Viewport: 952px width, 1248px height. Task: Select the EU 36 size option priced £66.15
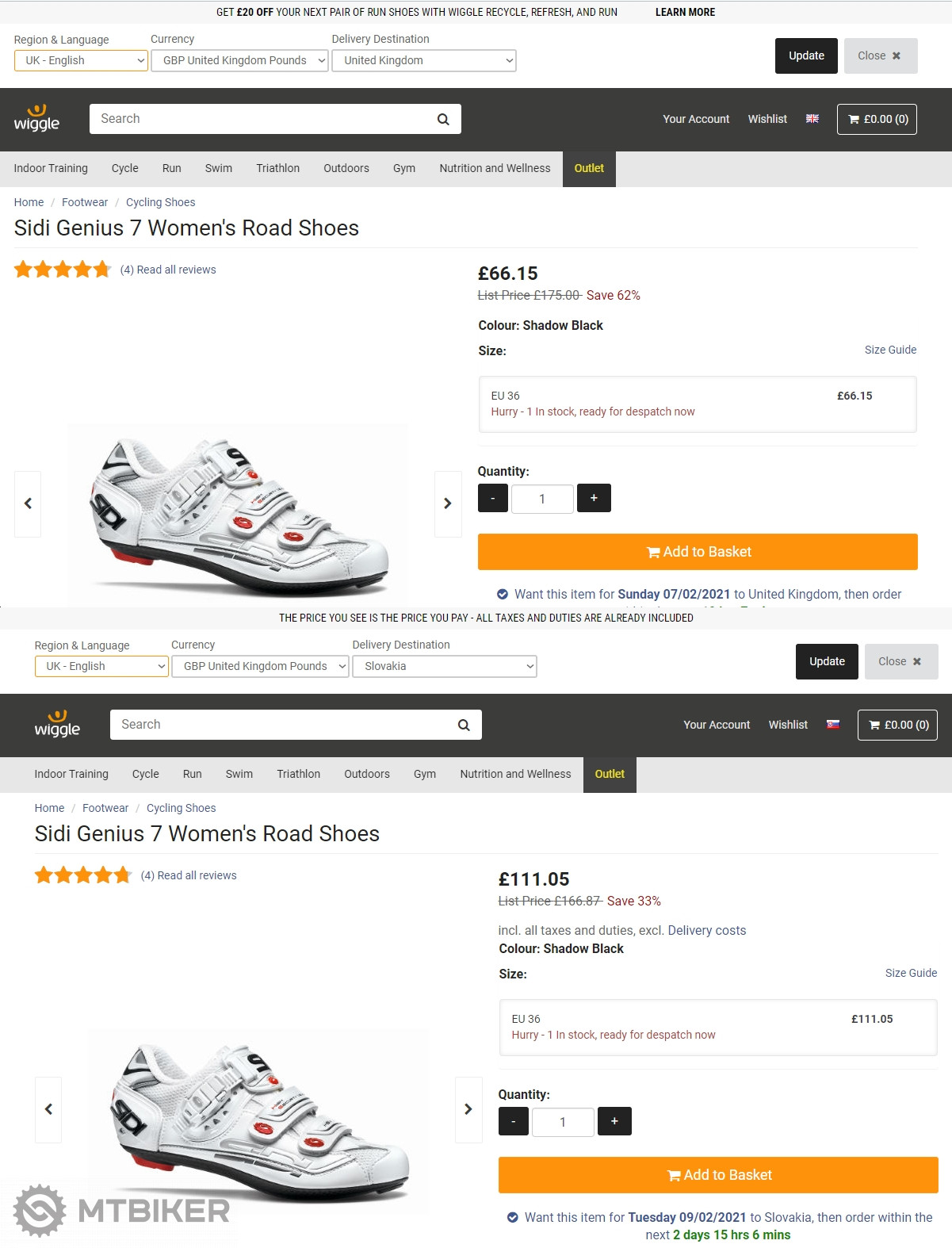click(x=698, y=404)
